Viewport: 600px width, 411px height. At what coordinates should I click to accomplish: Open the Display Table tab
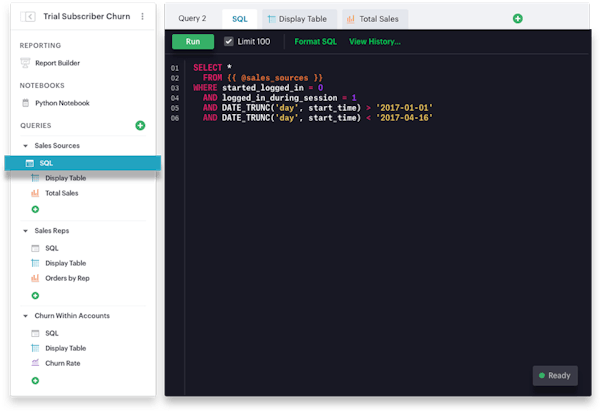[x=299, y=19]
